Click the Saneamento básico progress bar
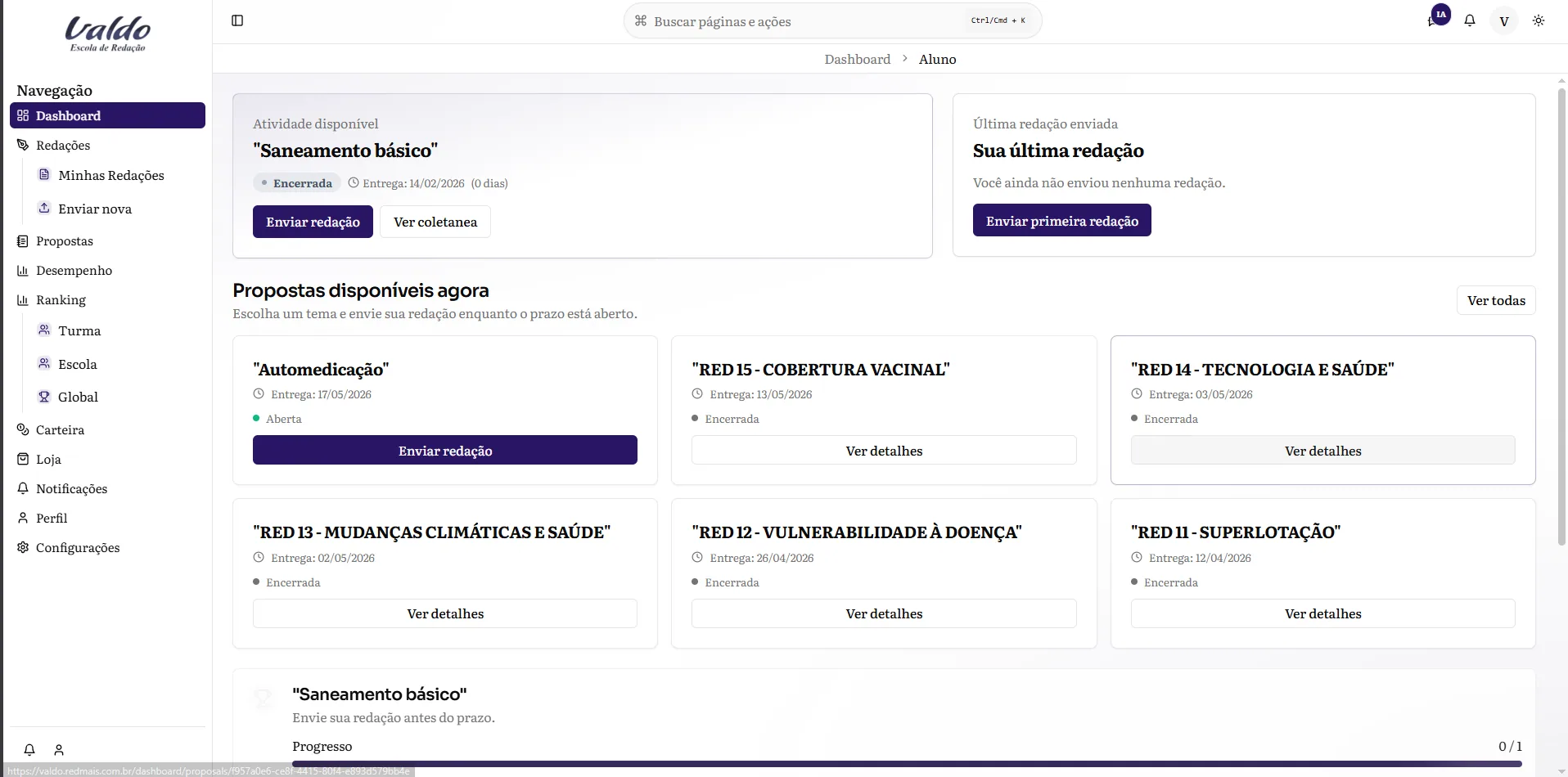Screen dimensions: 1568x777 [x=907, y=764]
